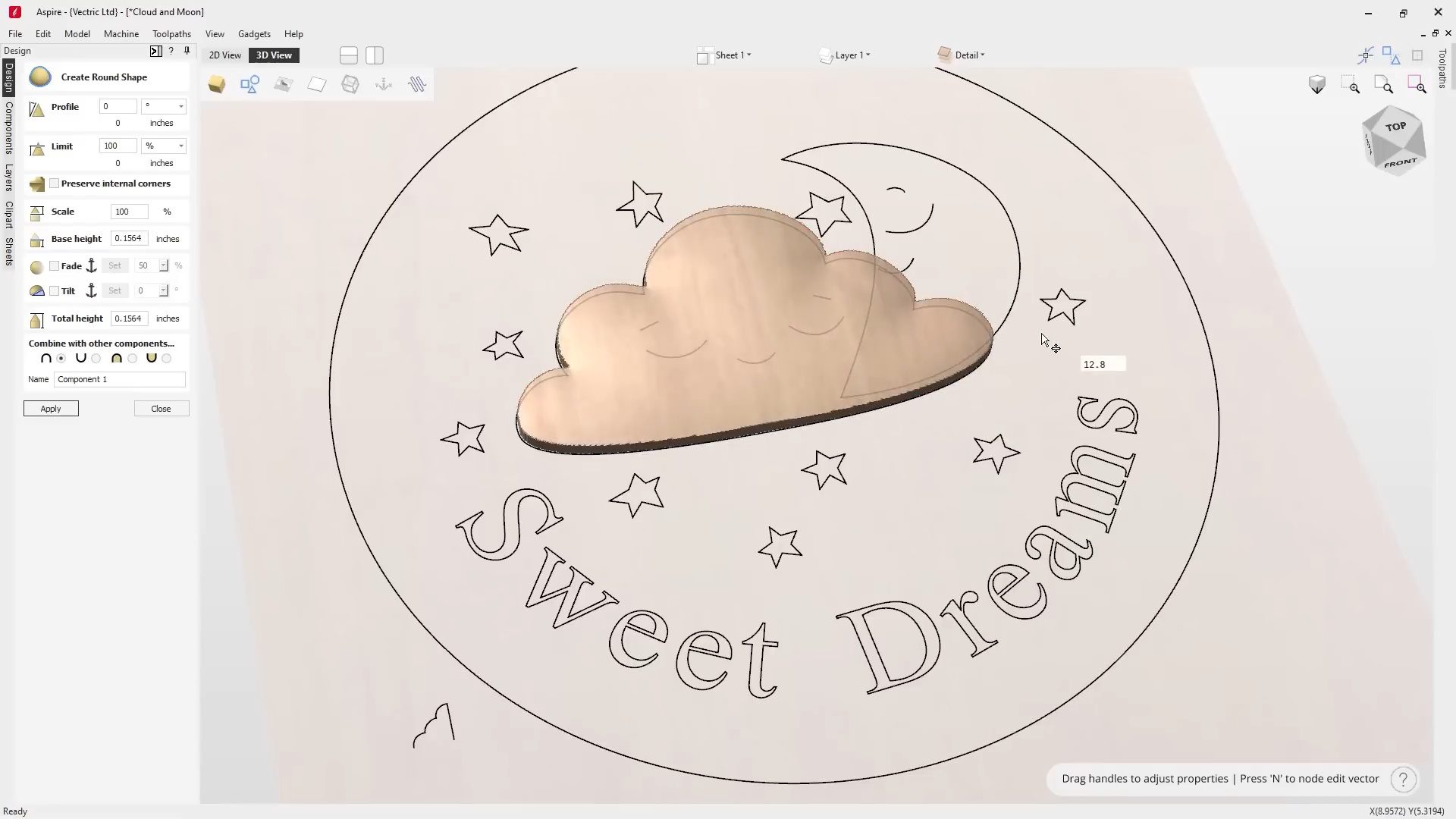Check the Tilt option
The width and height of the screenshot is (1456, 819).
click(55, 291)
